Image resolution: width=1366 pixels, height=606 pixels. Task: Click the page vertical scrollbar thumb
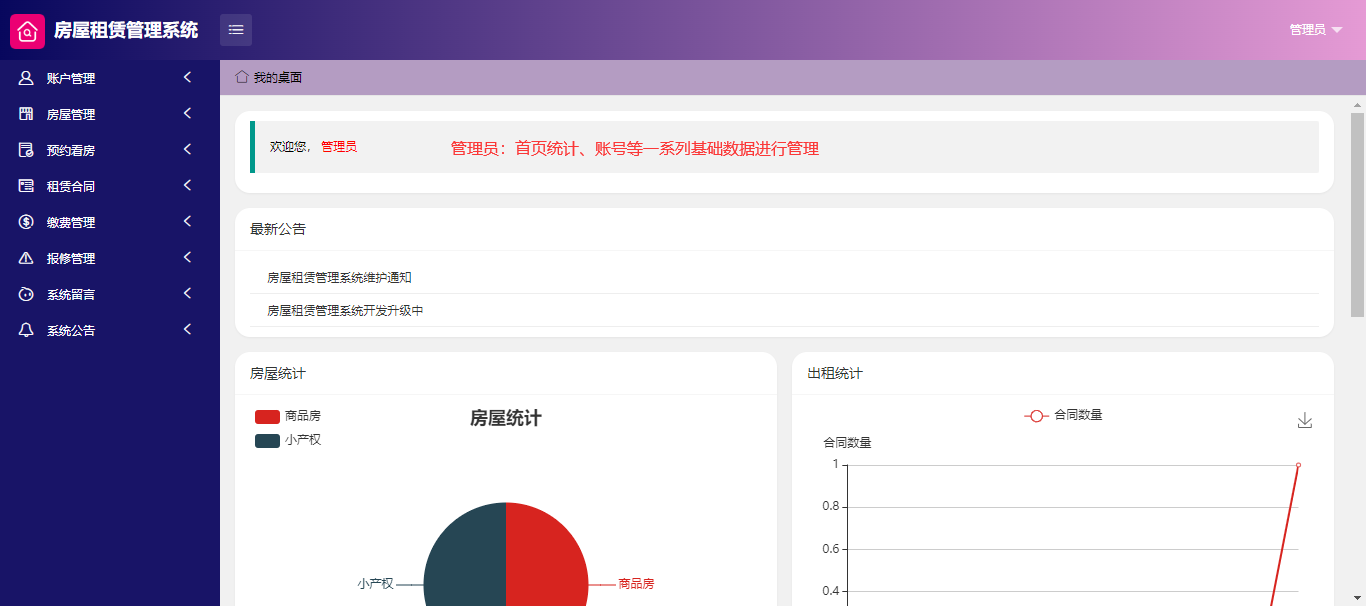pyautogui.click(x=1357, y=214)
